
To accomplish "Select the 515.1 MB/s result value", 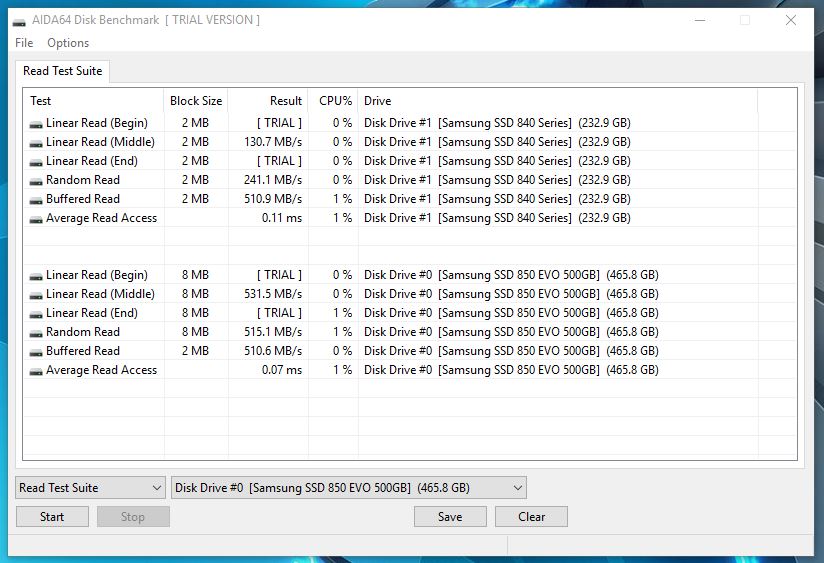I will coord(273,332).
